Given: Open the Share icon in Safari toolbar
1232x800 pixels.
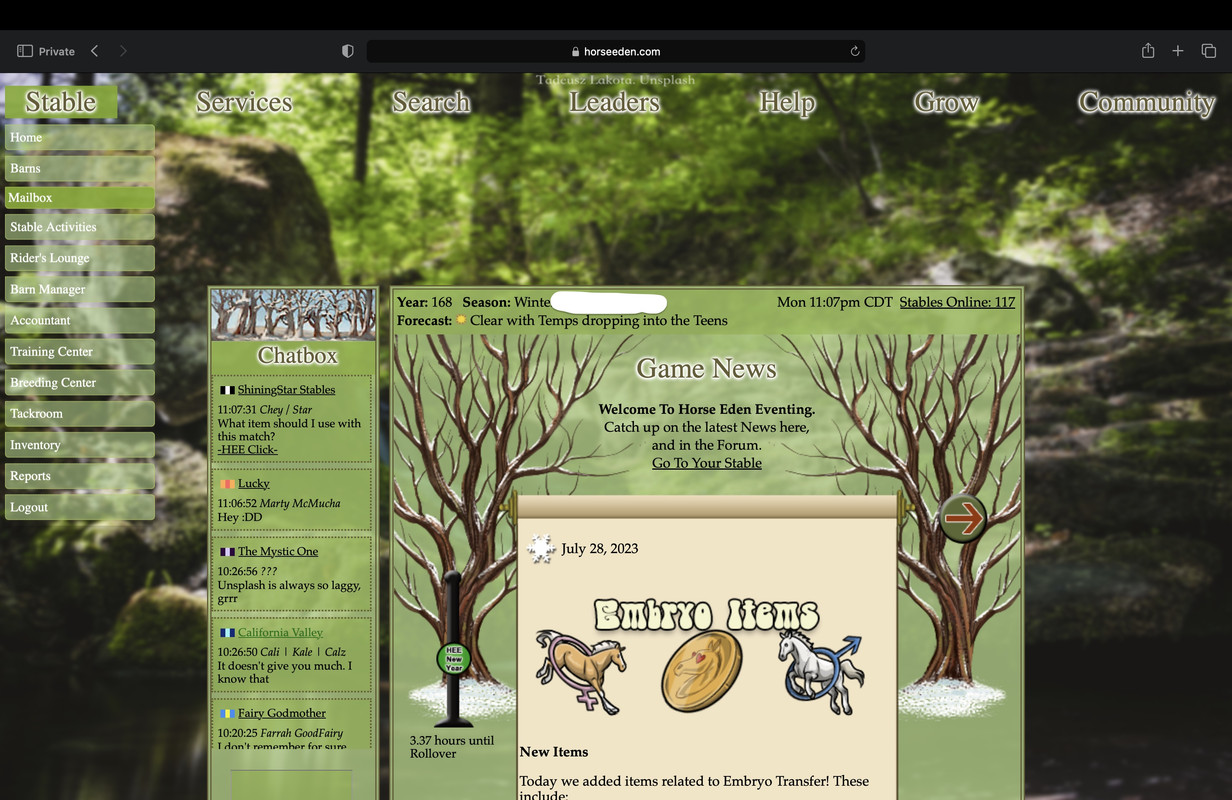Looking at the screenshot, I should 1148,50.
